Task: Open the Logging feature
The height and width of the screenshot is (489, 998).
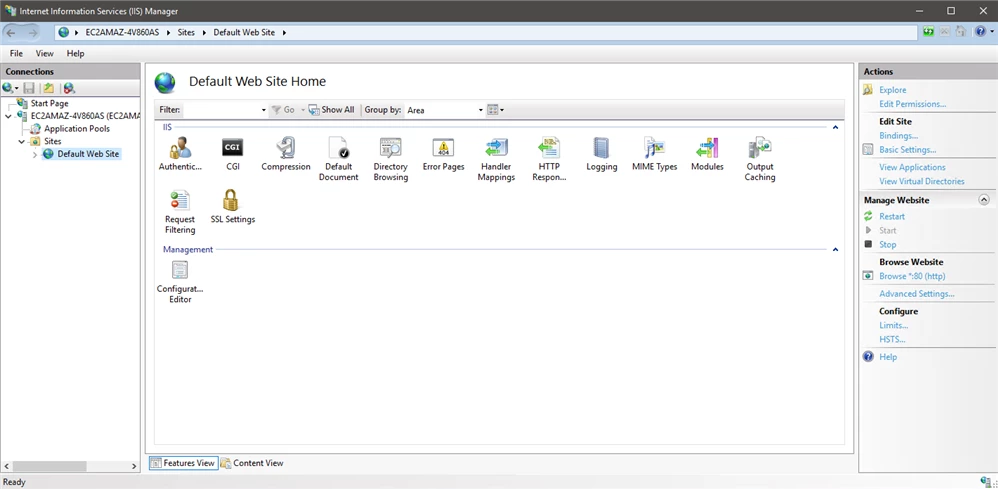Action: tap(601, 155)
